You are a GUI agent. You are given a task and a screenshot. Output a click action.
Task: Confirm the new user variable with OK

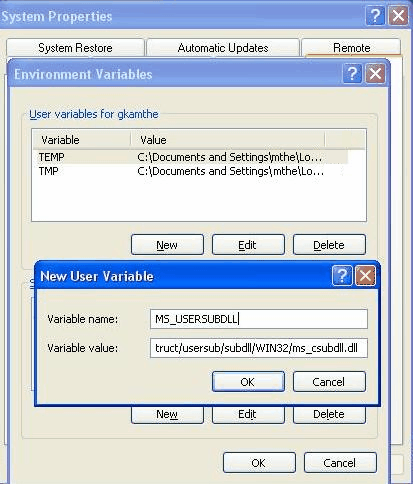248,382
